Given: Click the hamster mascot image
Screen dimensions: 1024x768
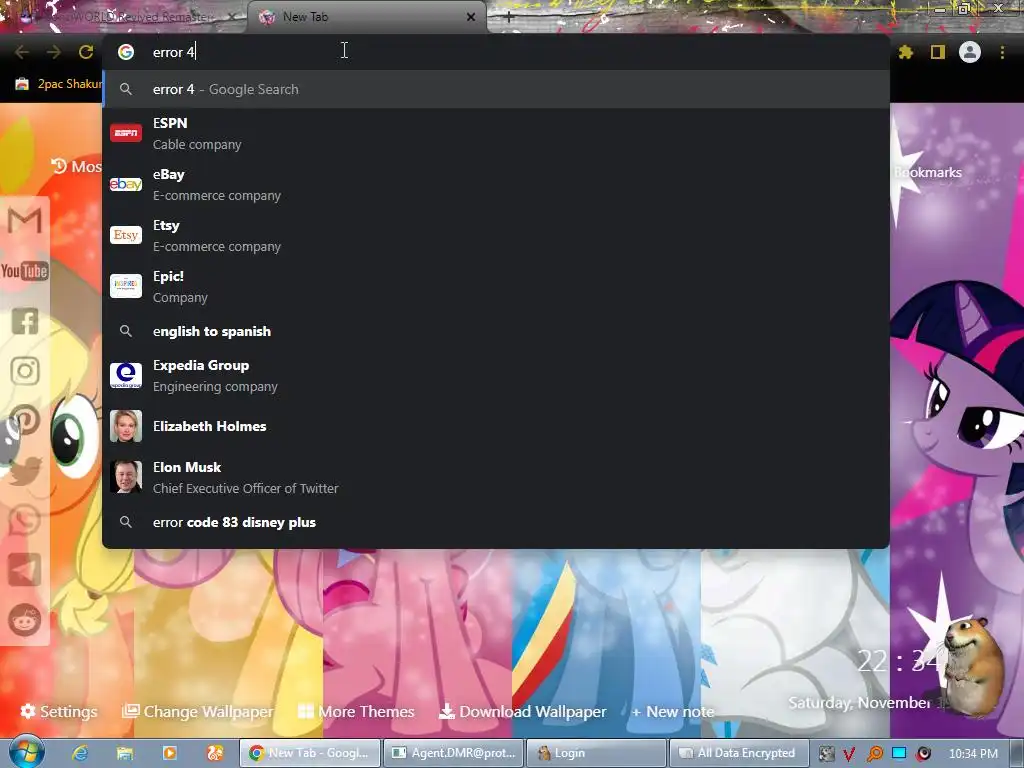Looking at the screenshot, I should 972,667.
